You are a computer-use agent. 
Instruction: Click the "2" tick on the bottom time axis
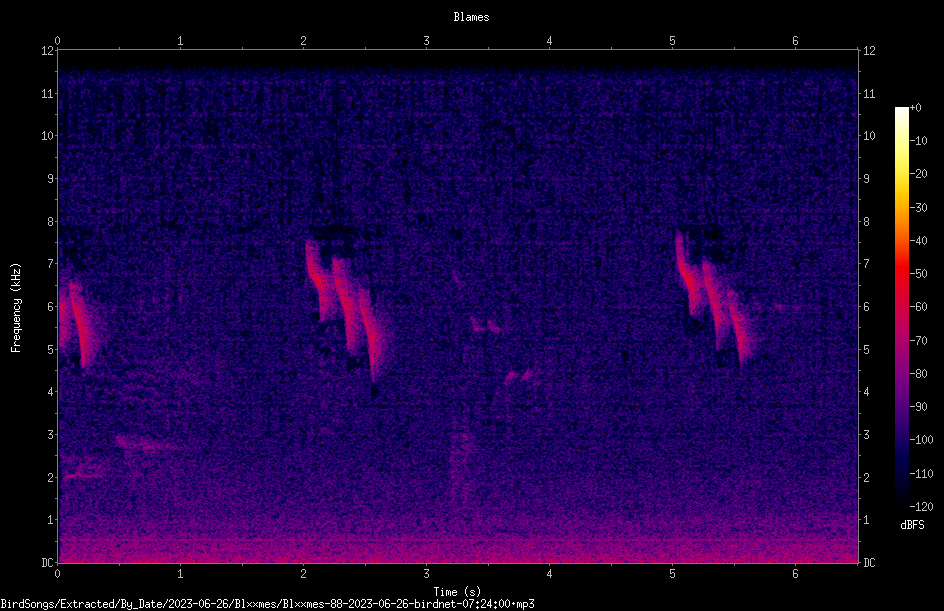tap(303, 574)
